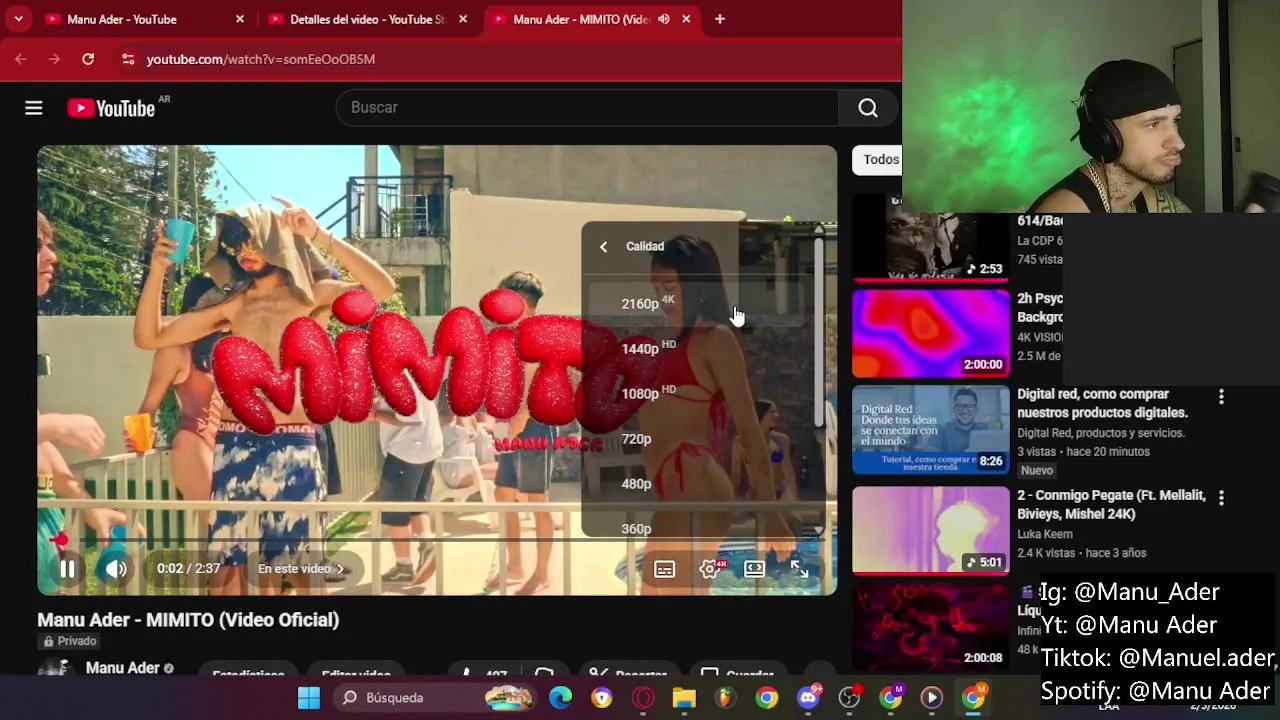Screen dimensions: 1280x720
Task: Select the 'Todos' filter chip
Action: click(881, 159)
